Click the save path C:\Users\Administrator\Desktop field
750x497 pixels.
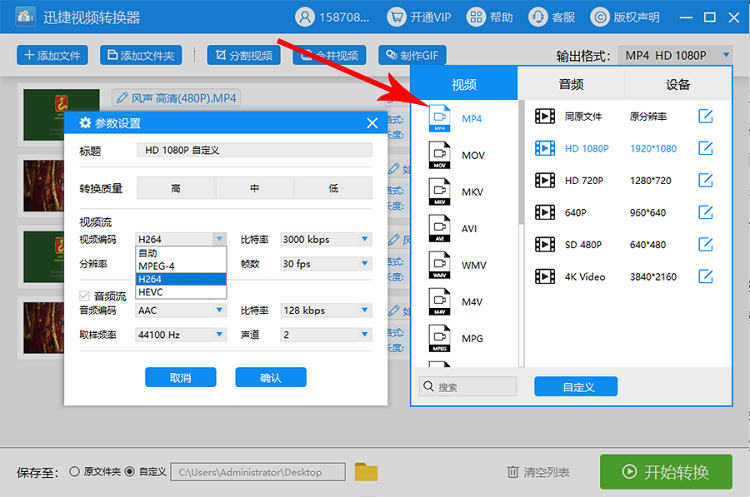[x=258, y=472]
